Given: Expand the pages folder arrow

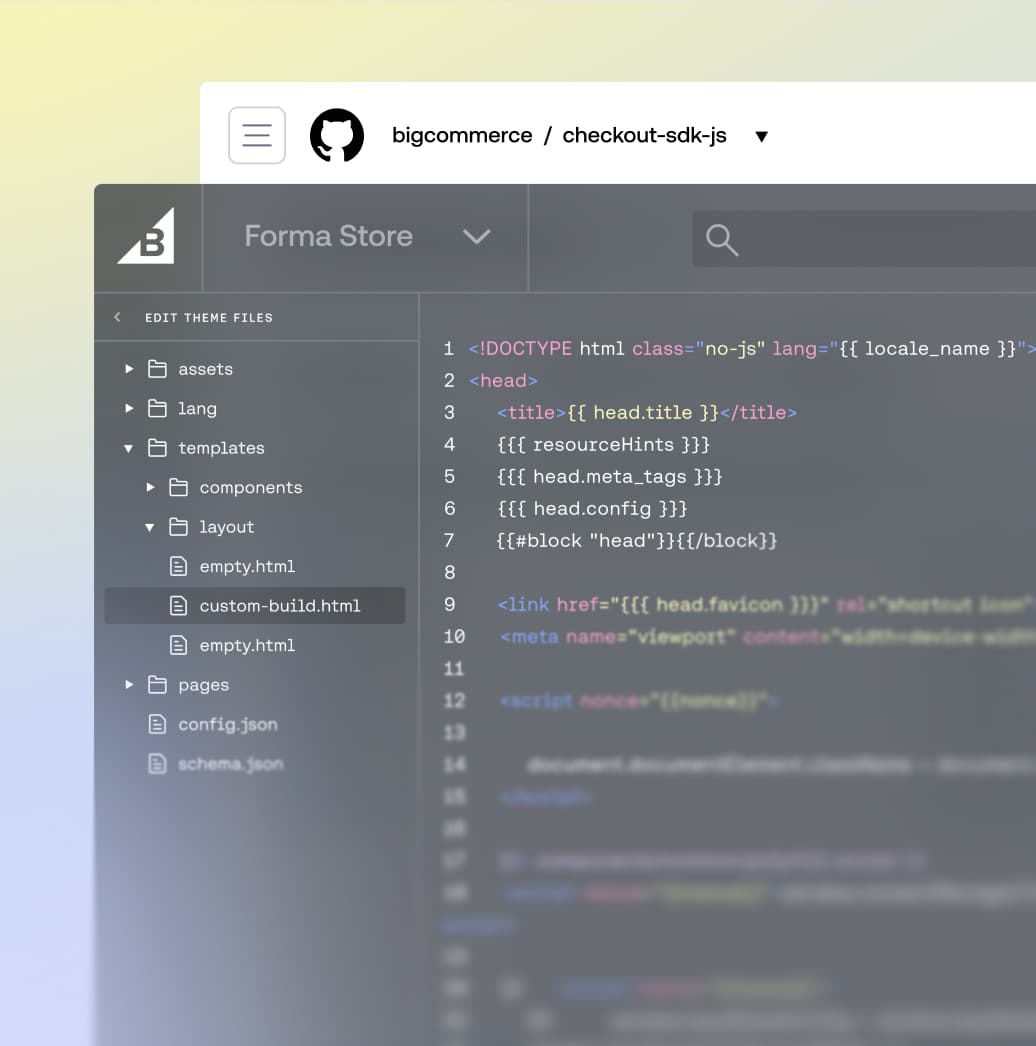Looking at the screenshot, I should [x=129, y=684].
